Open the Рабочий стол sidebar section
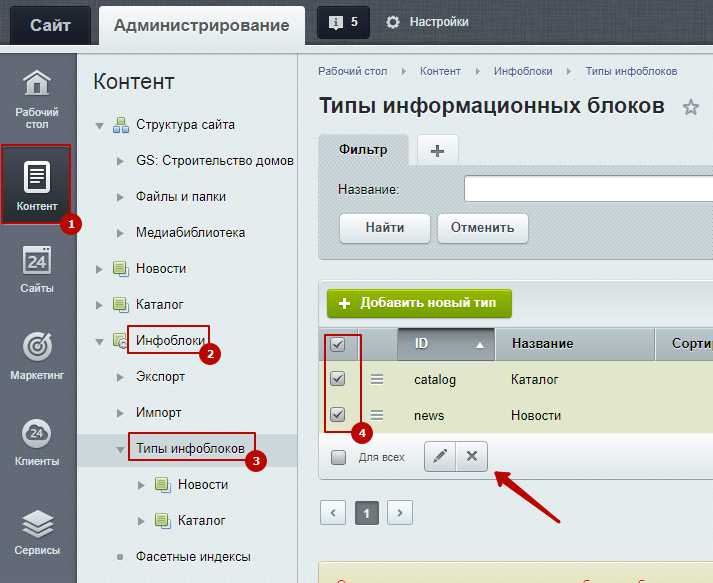The width and height of the screenshot is (713, 583). (x=37, y=100)
